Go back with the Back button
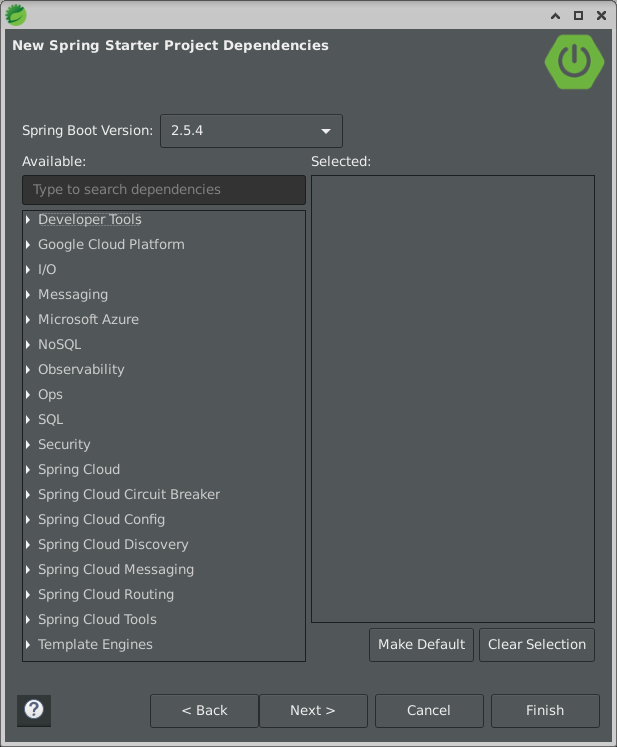617x747 pixels. tap(204, 710)
